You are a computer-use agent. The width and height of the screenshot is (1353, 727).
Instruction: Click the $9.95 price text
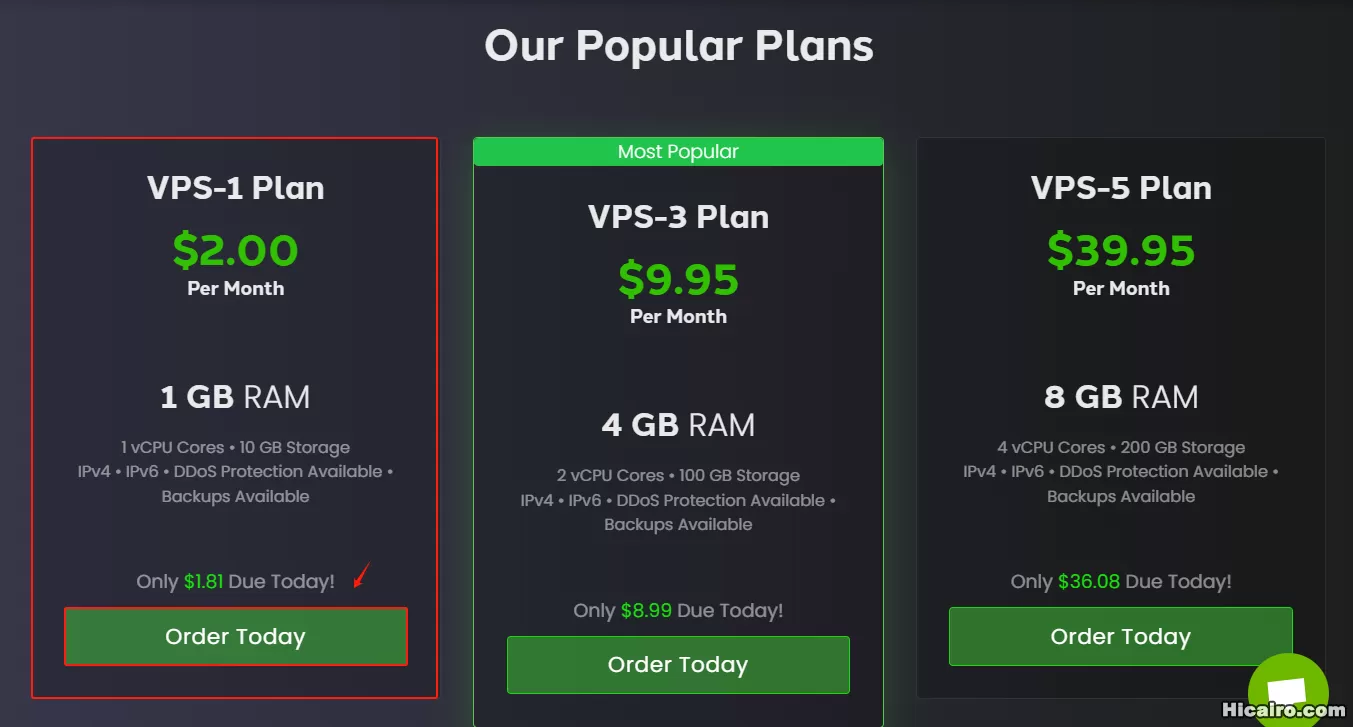pos(679,278)
